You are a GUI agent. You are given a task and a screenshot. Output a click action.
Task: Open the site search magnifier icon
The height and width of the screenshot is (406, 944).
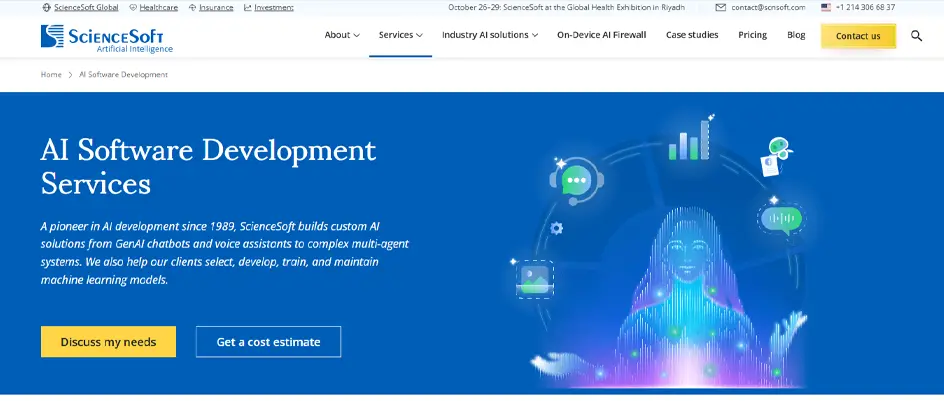tap(916, 36)
